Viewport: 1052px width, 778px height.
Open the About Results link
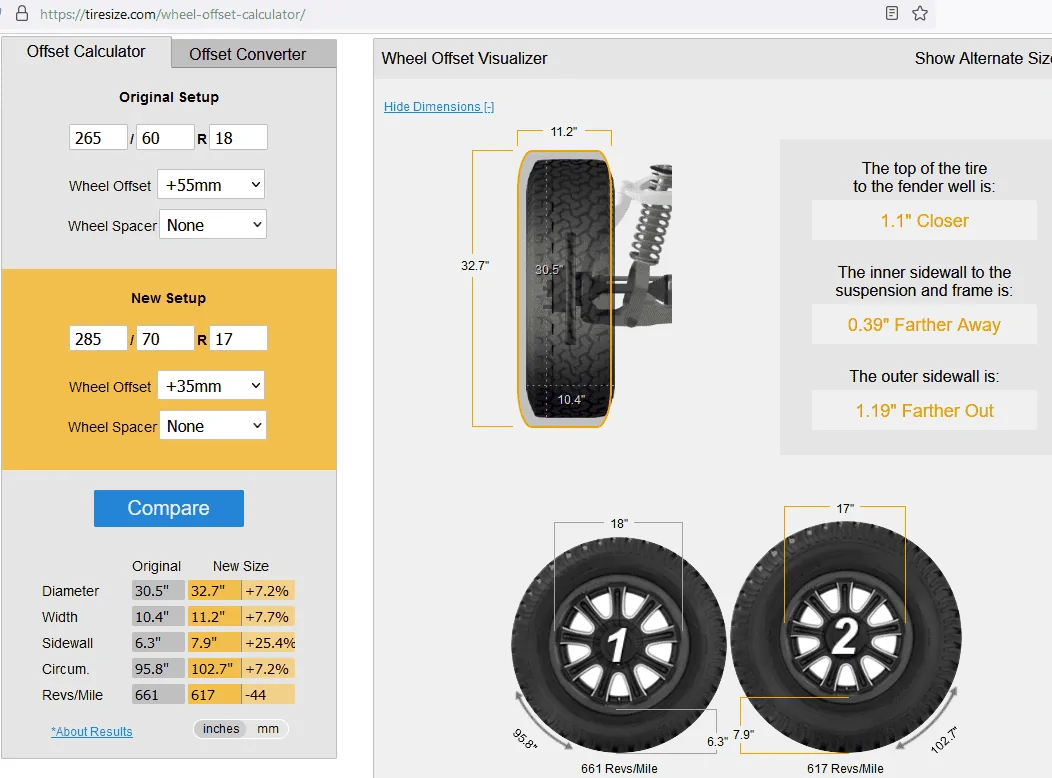92,731
